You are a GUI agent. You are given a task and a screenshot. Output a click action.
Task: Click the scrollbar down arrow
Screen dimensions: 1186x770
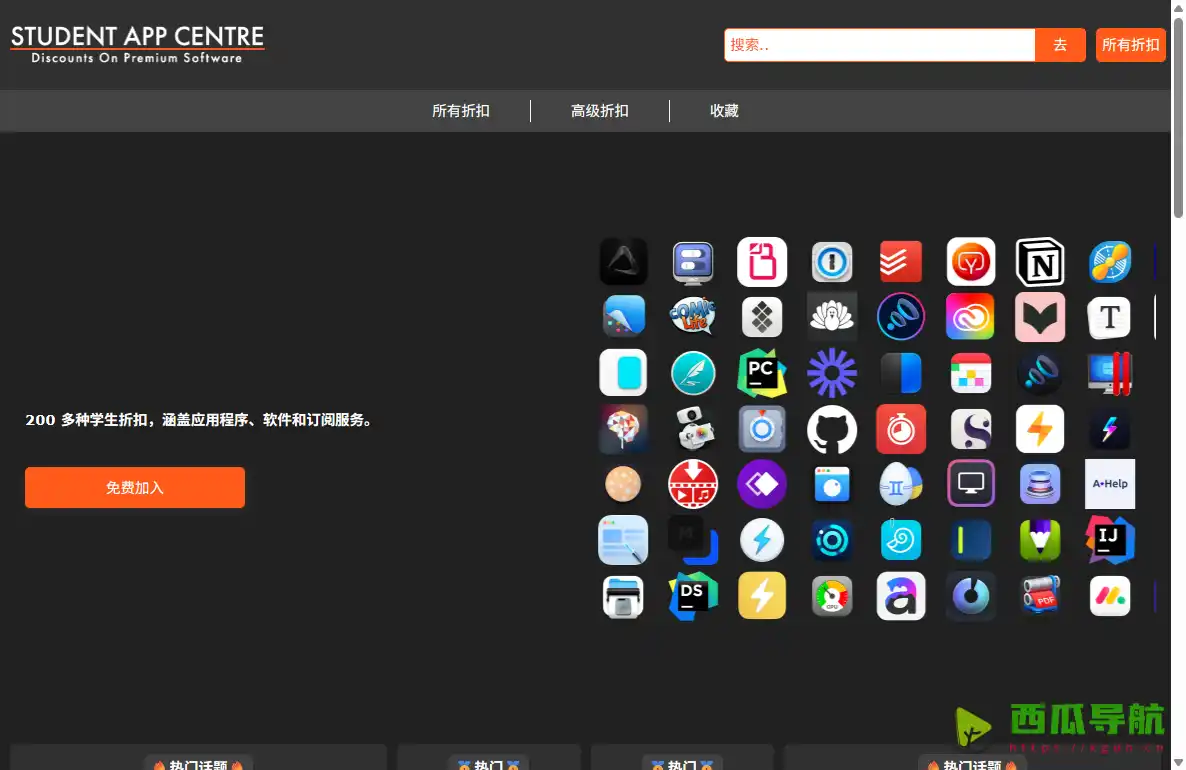[x=1178, y=762]
